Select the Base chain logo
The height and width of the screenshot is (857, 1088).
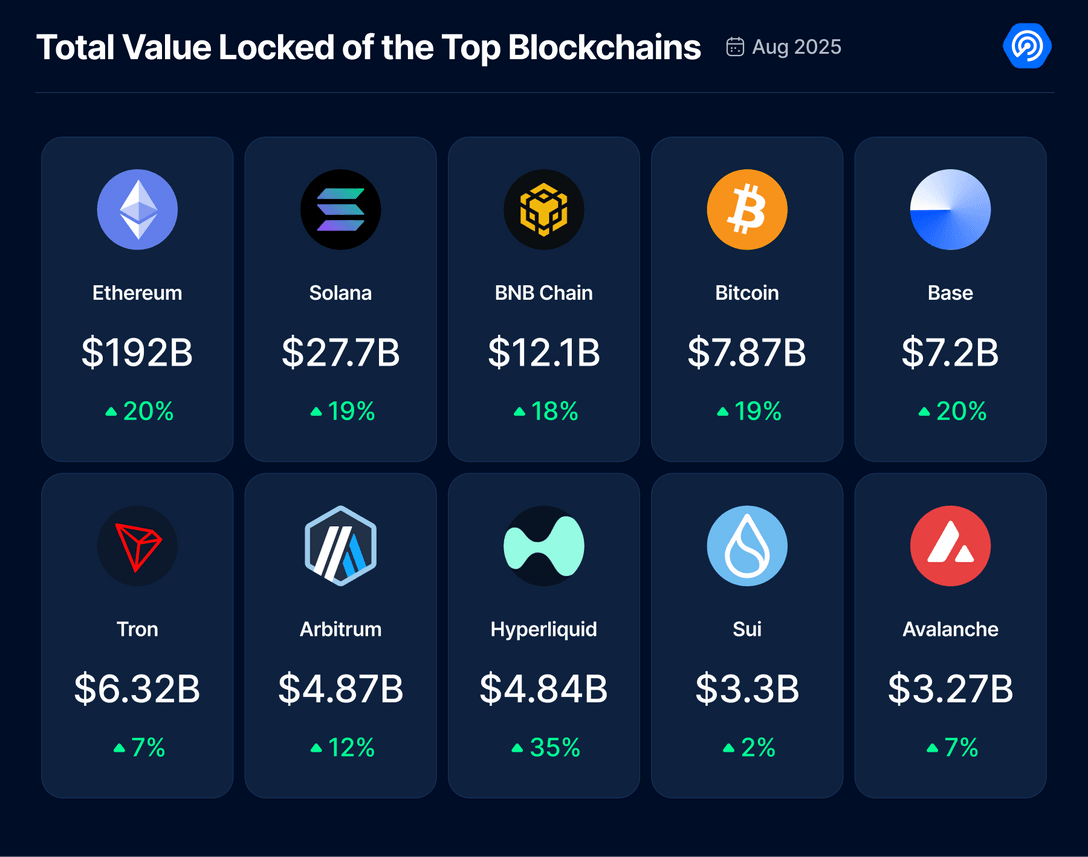click(950, 210)
